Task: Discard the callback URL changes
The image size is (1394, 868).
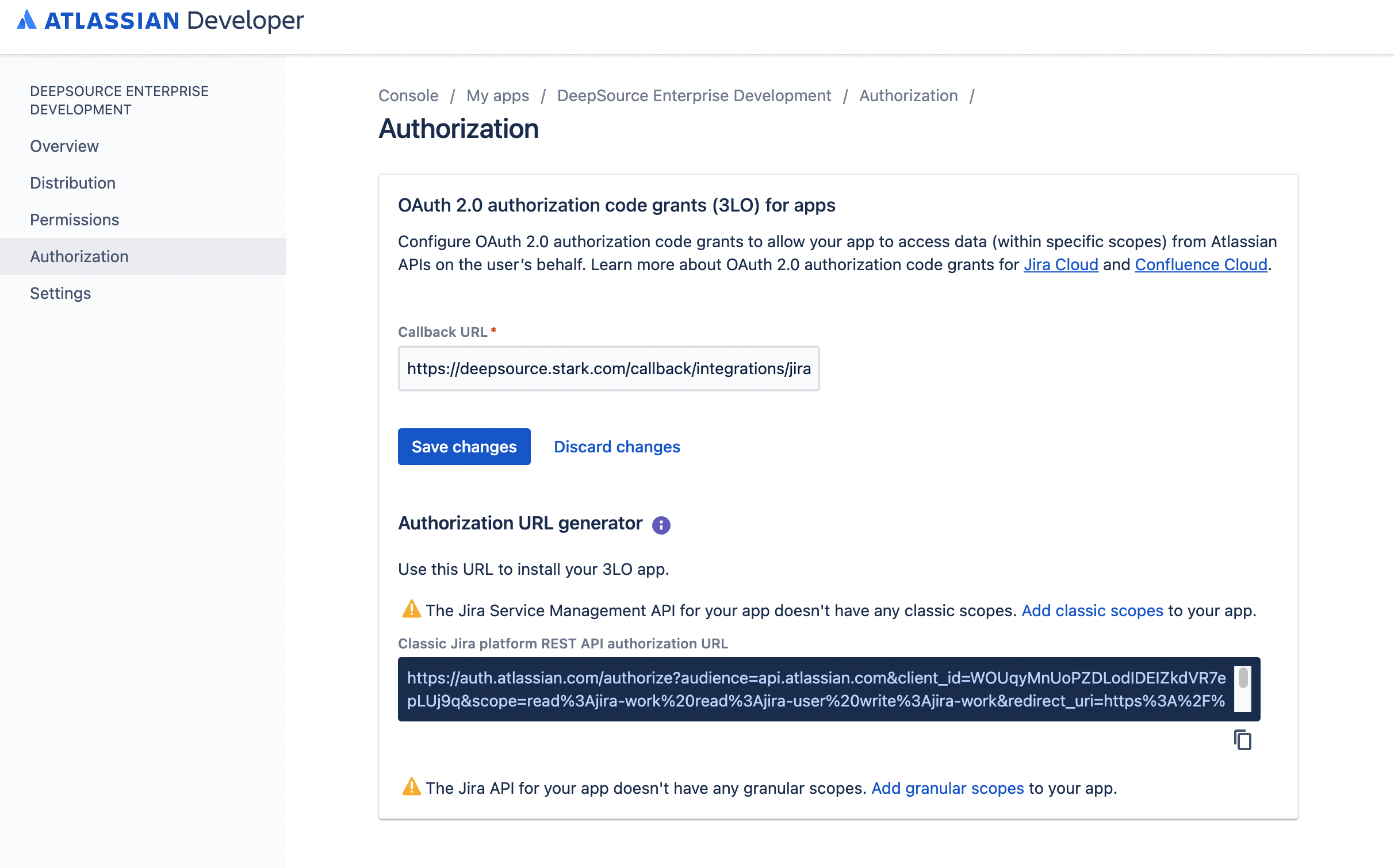Action: click(x=616, y=447)
